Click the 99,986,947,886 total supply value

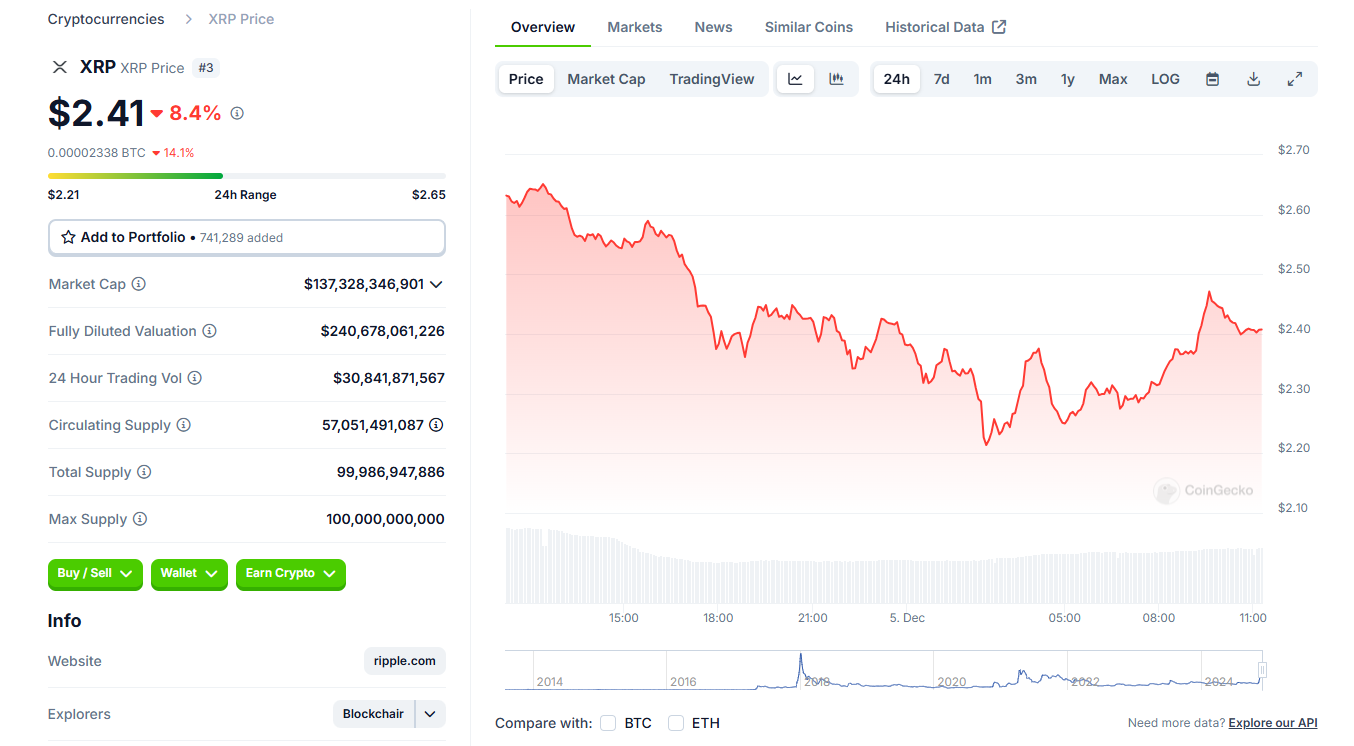(x=391, y=472)
